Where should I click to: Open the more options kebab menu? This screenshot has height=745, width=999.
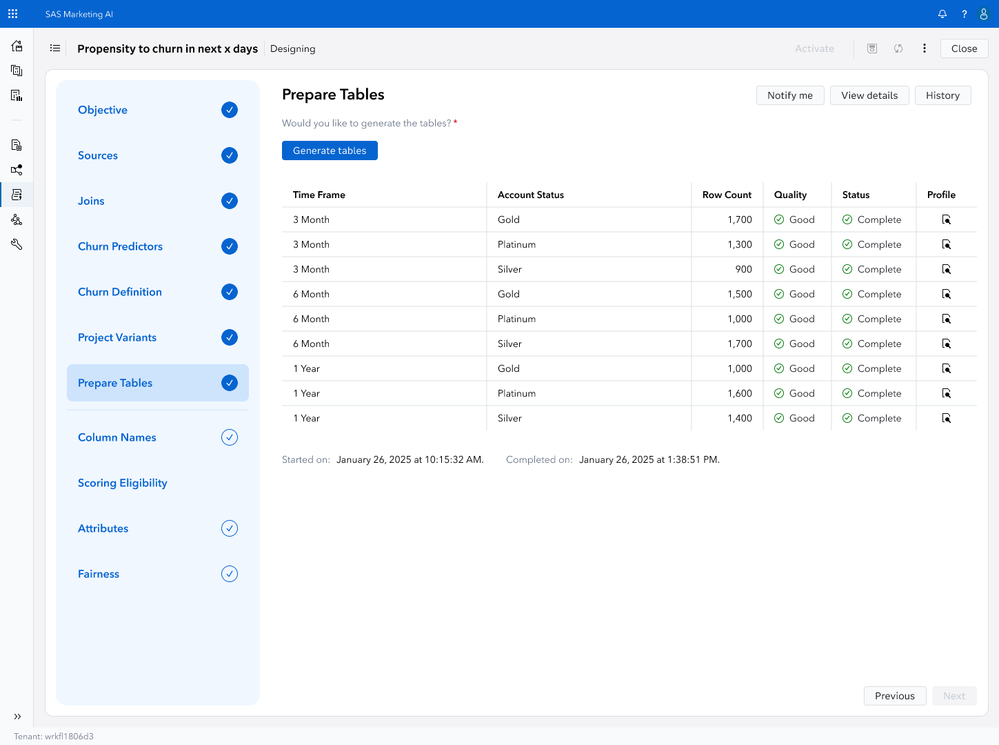pyautogui.click(x=923, y=48)
